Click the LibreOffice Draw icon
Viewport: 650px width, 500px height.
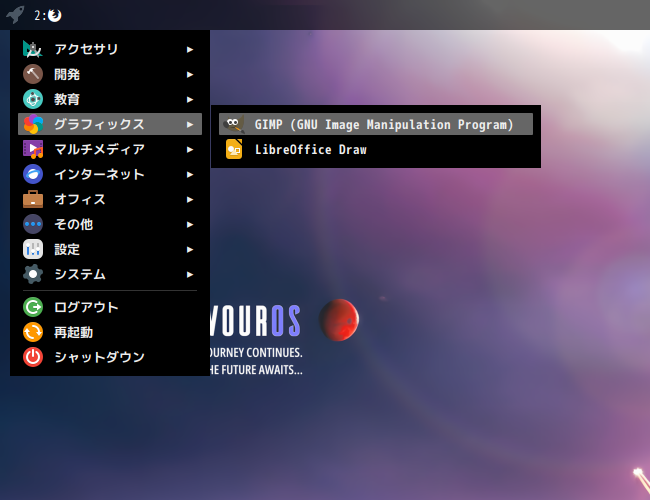(x=234, y=149)
